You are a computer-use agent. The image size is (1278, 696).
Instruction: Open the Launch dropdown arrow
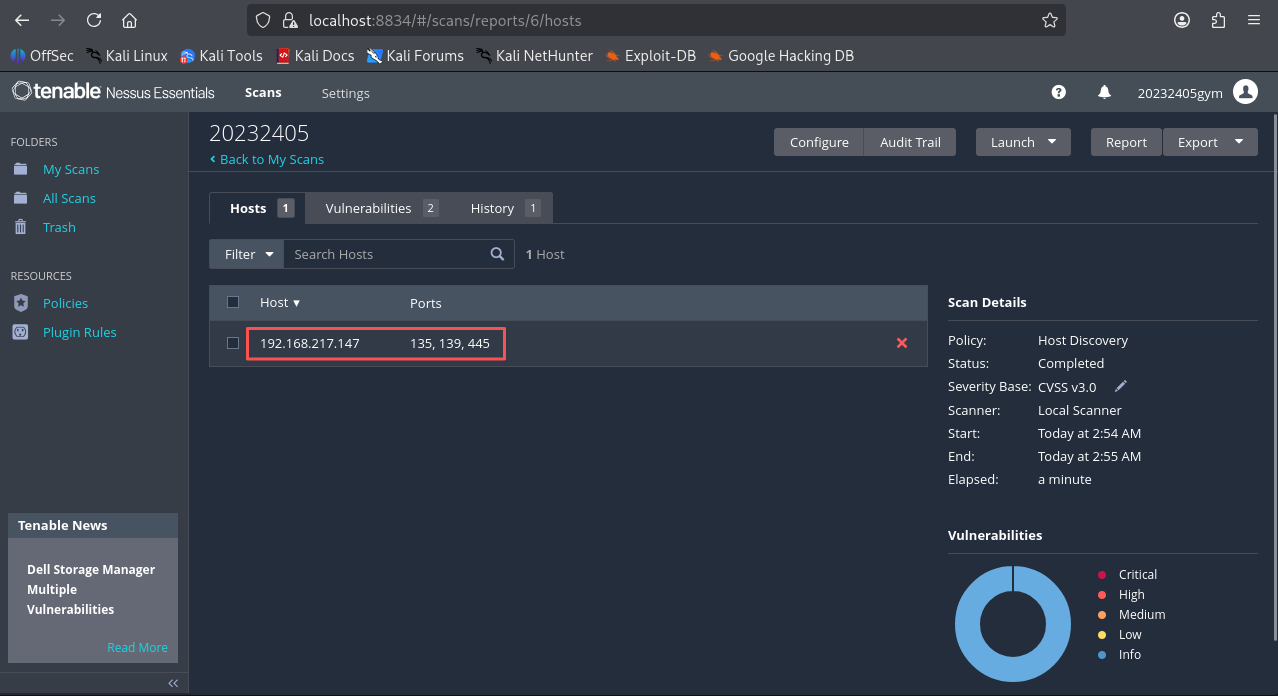(x=1052, y=142)
